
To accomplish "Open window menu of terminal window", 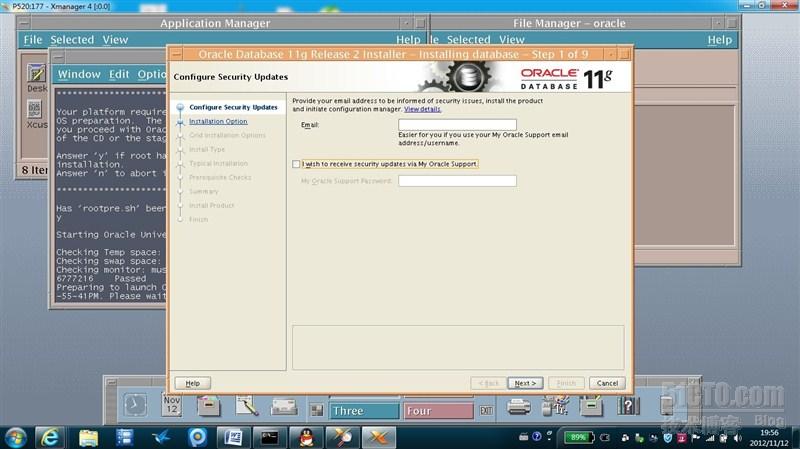I will 58,57.
